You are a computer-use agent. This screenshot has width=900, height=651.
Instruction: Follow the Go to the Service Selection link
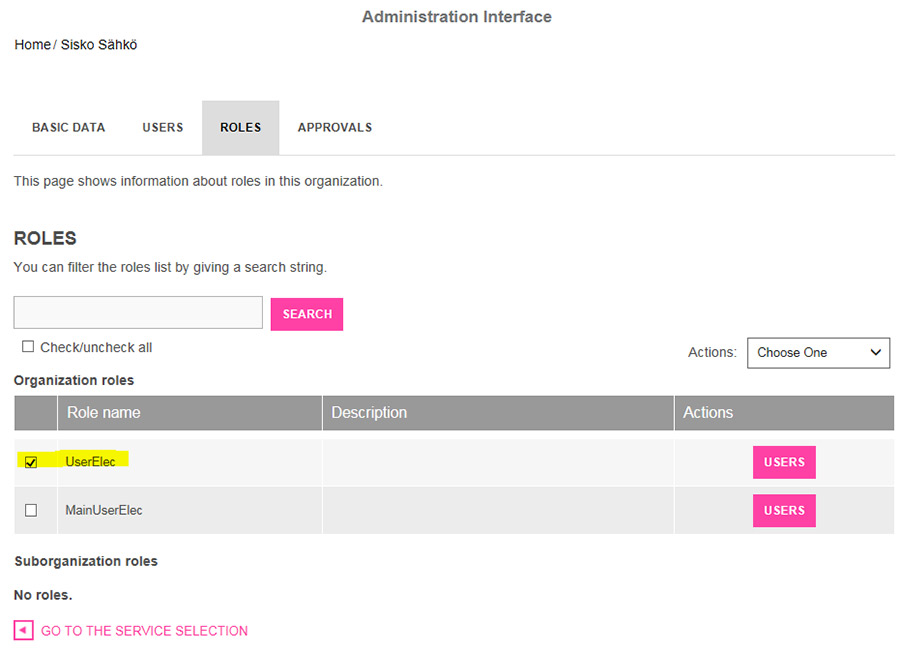(x=144, y=631)
